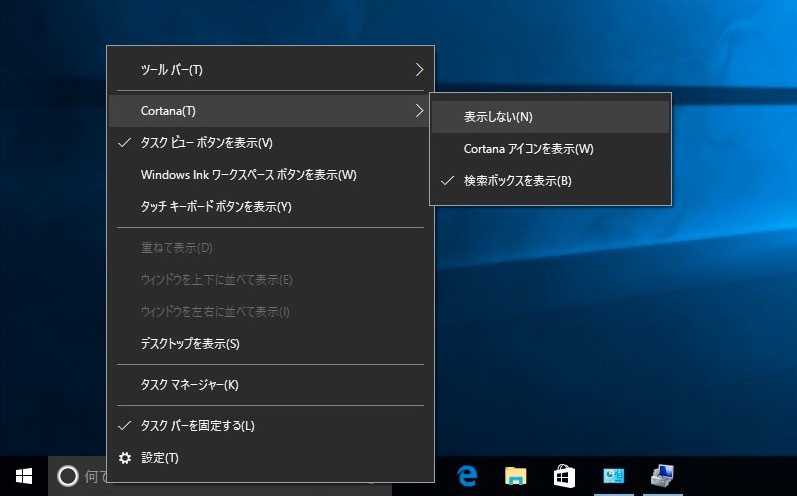797x496 pixels.
Task: Choose デスクトップを表示(S)
Action: [190, 343]
